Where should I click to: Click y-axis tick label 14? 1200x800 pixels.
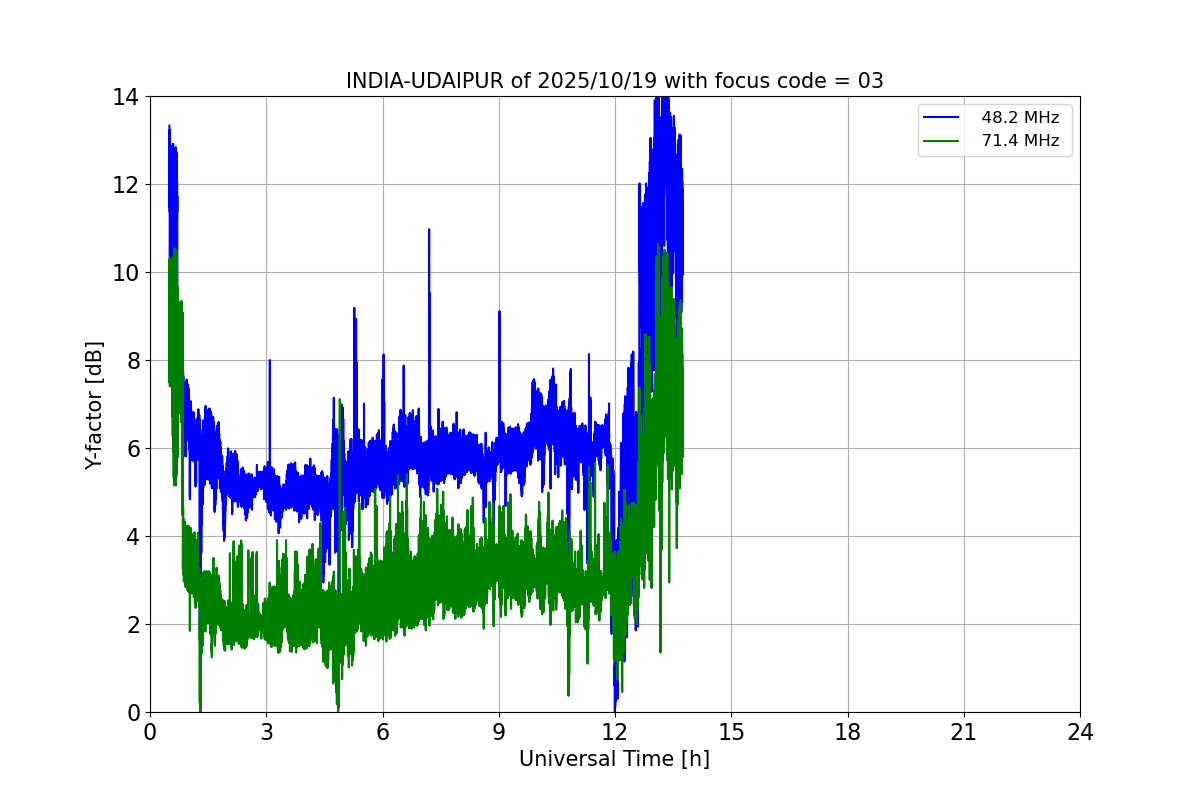[x=127, y=97]
